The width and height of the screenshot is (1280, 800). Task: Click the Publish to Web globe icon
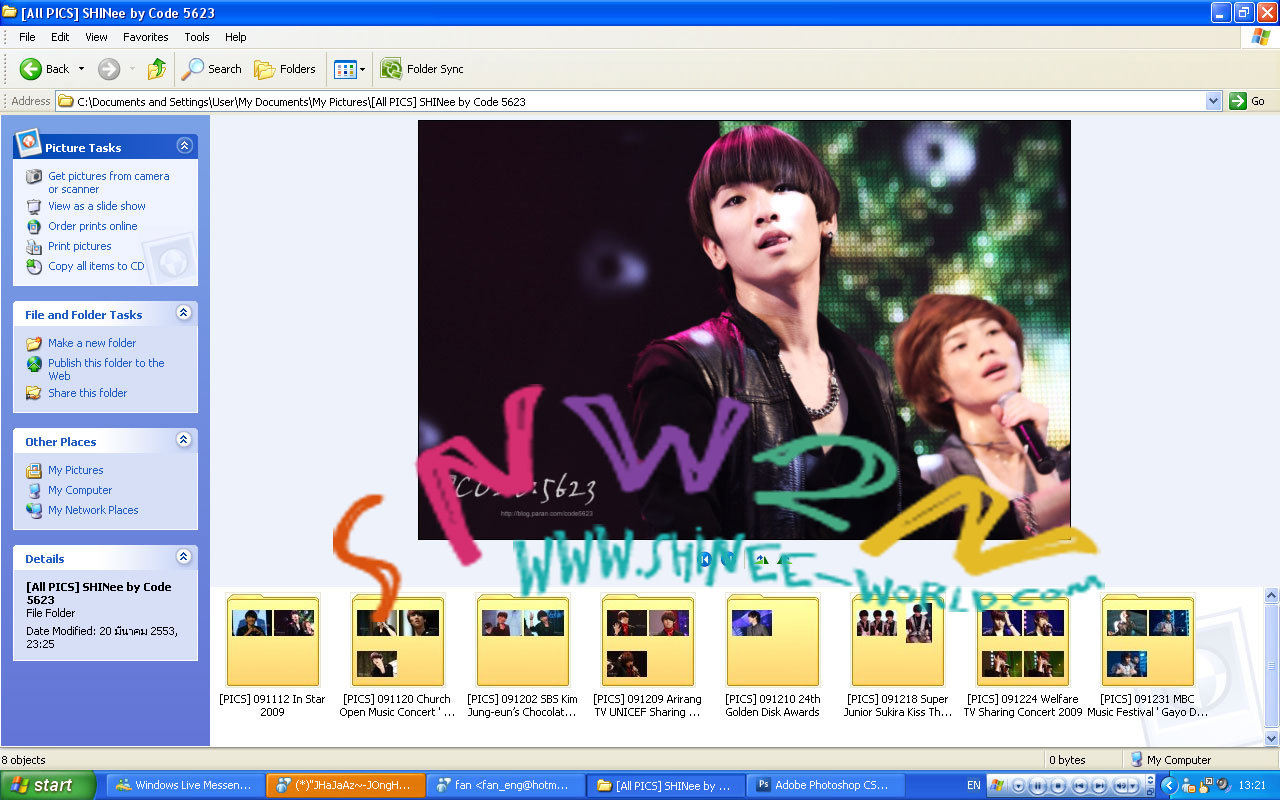[34, 364]
